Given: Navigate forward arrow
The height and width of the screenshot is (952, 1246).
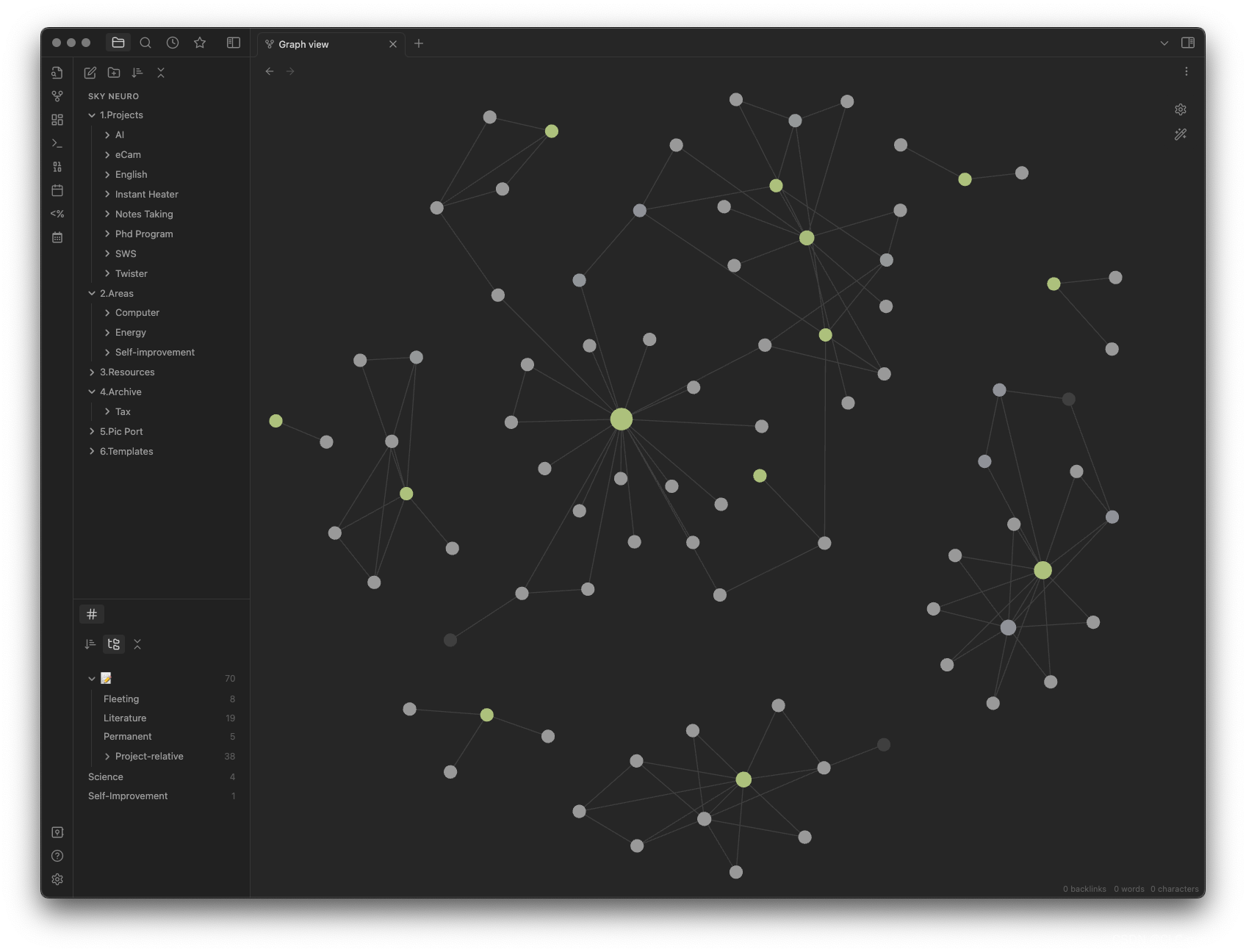Looking at the screenshot, I should coord(290,71).
